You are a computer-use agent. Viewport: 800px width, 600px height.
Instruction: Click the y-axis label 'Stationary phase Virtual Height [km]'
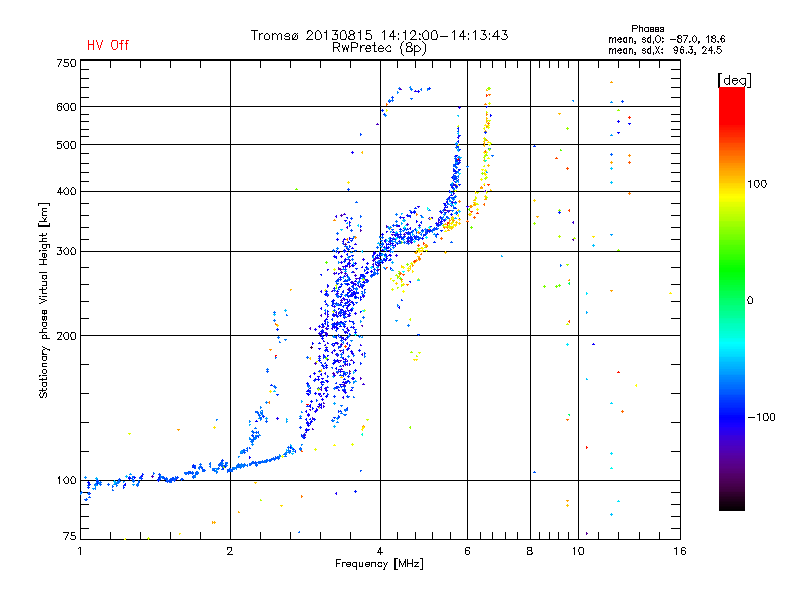tap(44, 300)
